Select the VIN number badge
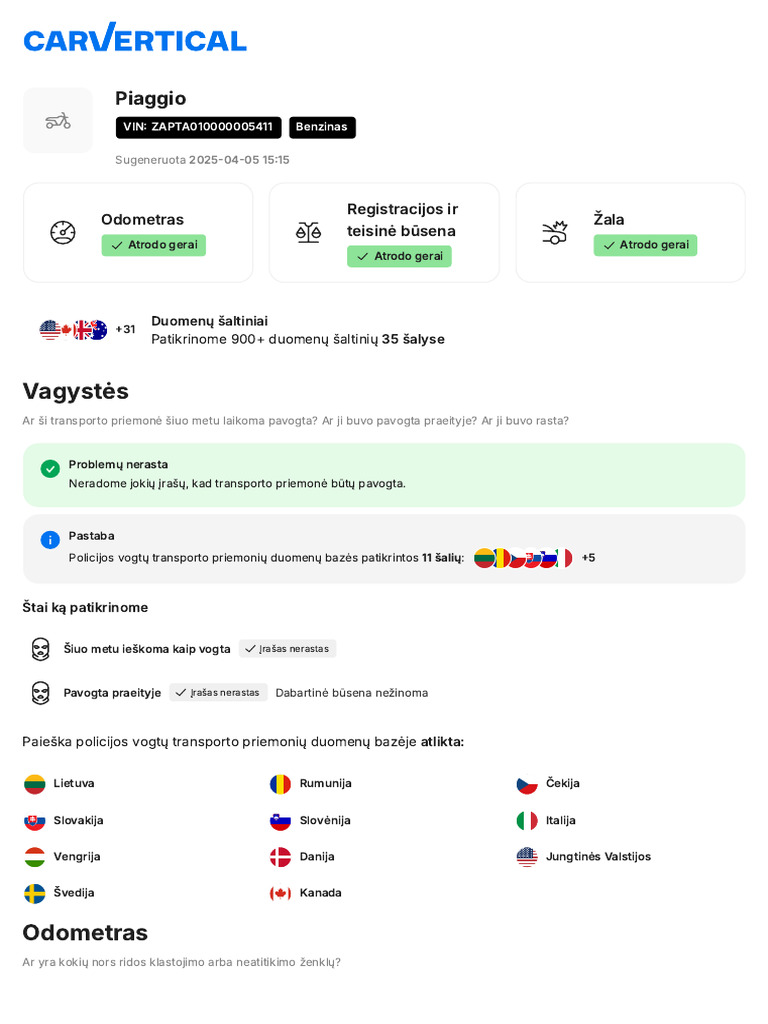 click(198, 127)
